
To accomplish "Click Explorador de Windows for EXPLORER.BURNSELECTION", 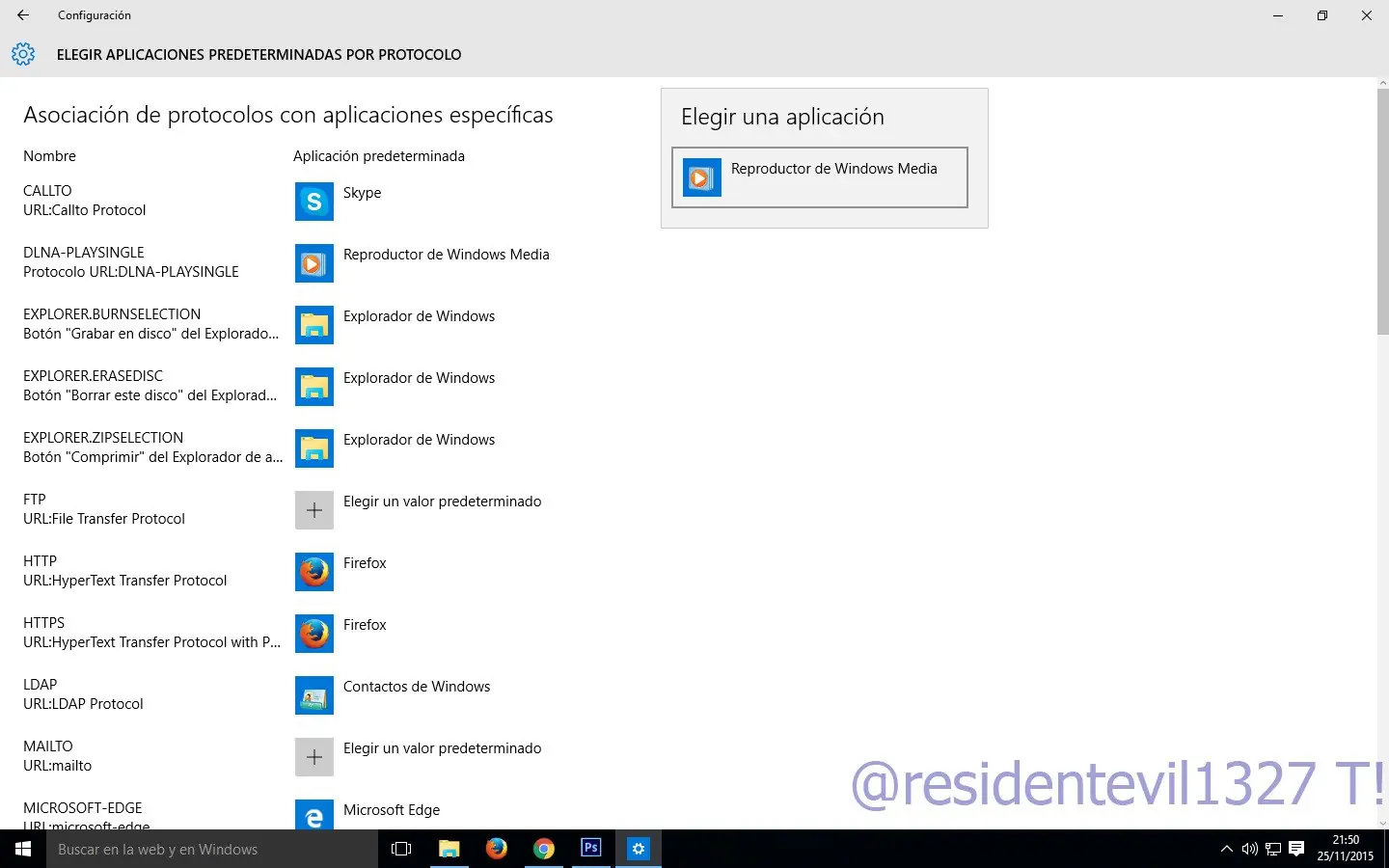I will coord(420,316).
